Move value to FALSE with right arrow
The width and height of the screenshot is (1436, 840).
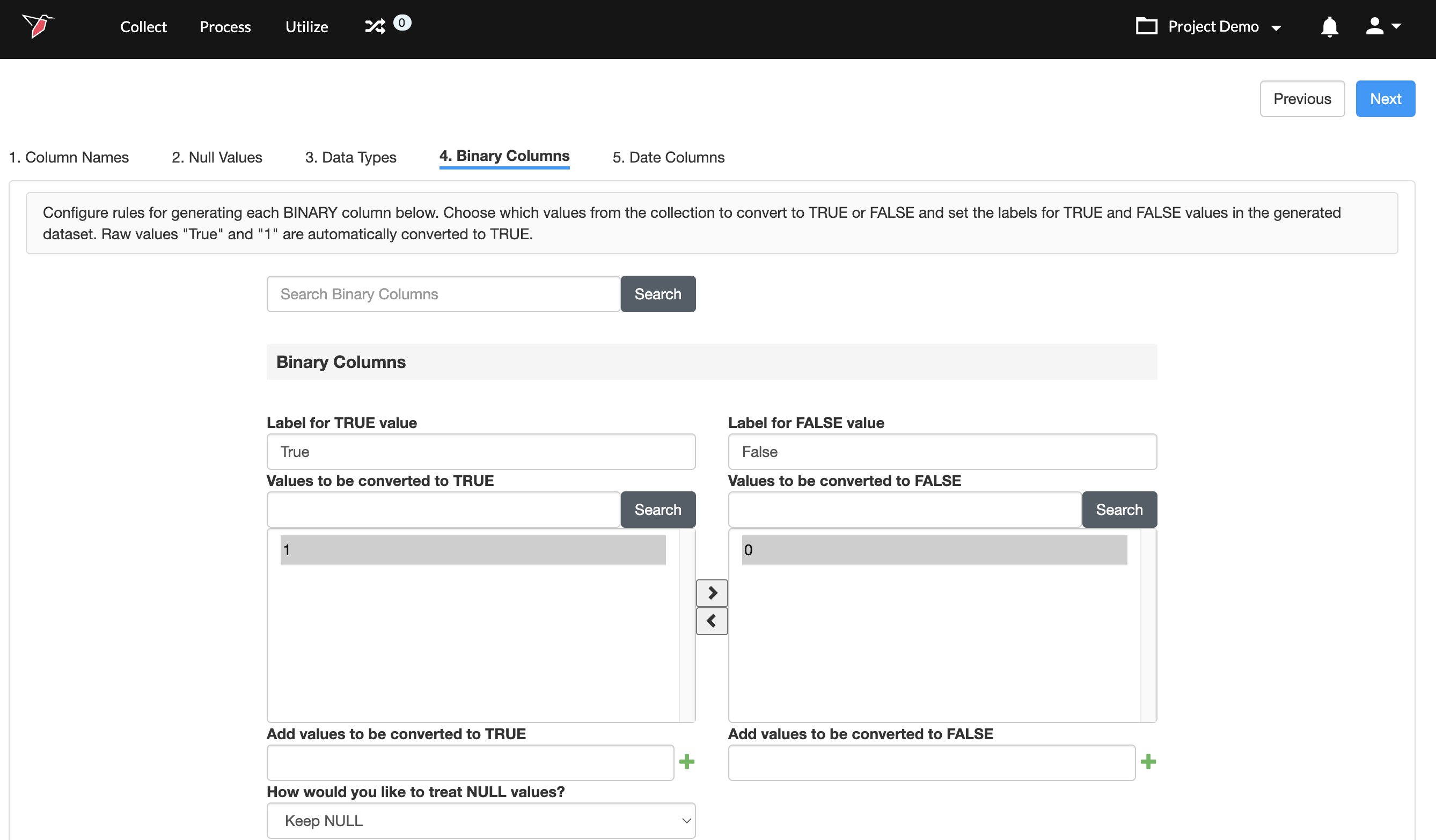click(x=712, y=593)
